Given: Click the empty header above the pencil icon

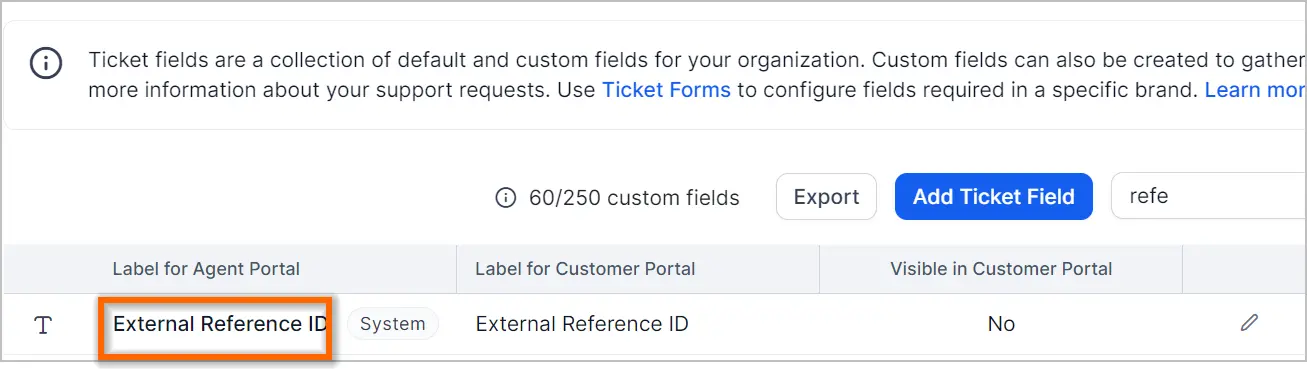Looking at the screenshot, I should [x=1244, y=268].
